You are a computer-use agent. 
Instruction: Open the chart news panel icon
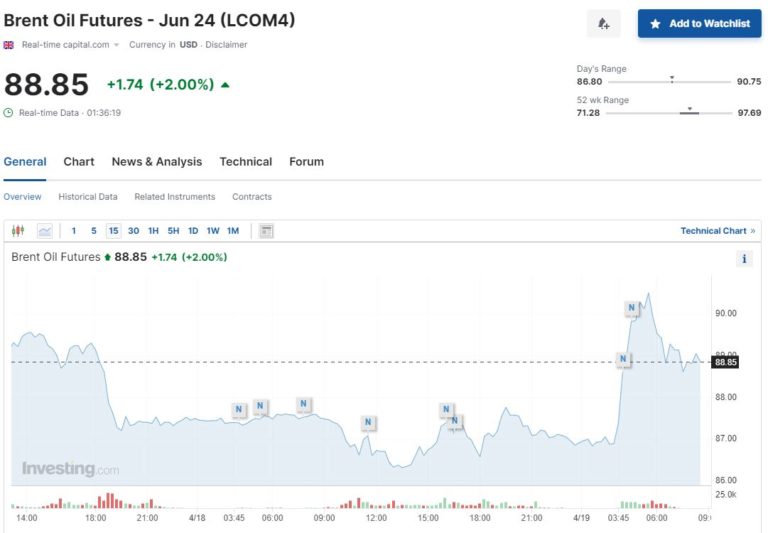click(266, 231)
